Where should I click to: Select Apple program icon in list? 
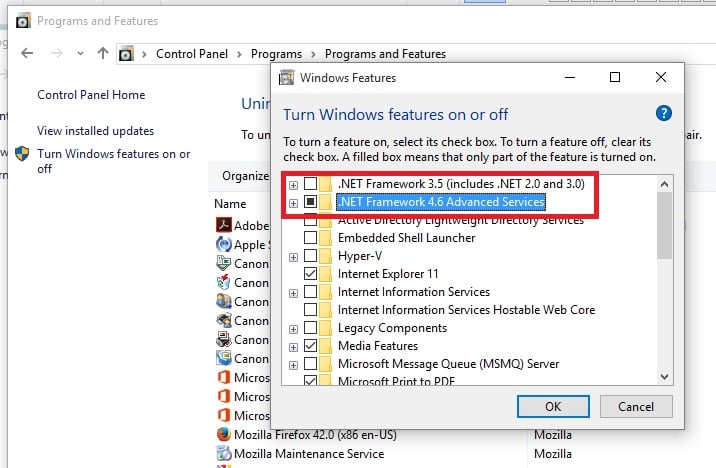223,244
